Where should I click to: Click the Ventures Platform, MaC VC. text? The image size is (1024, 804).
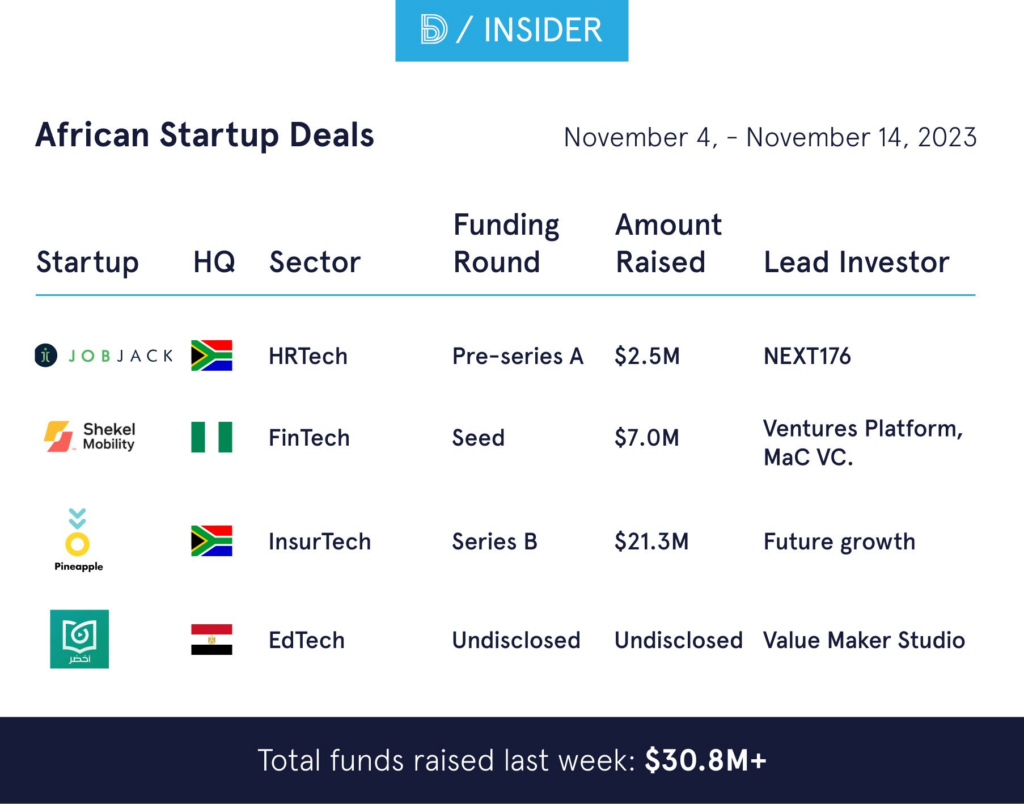click(862, 444)
